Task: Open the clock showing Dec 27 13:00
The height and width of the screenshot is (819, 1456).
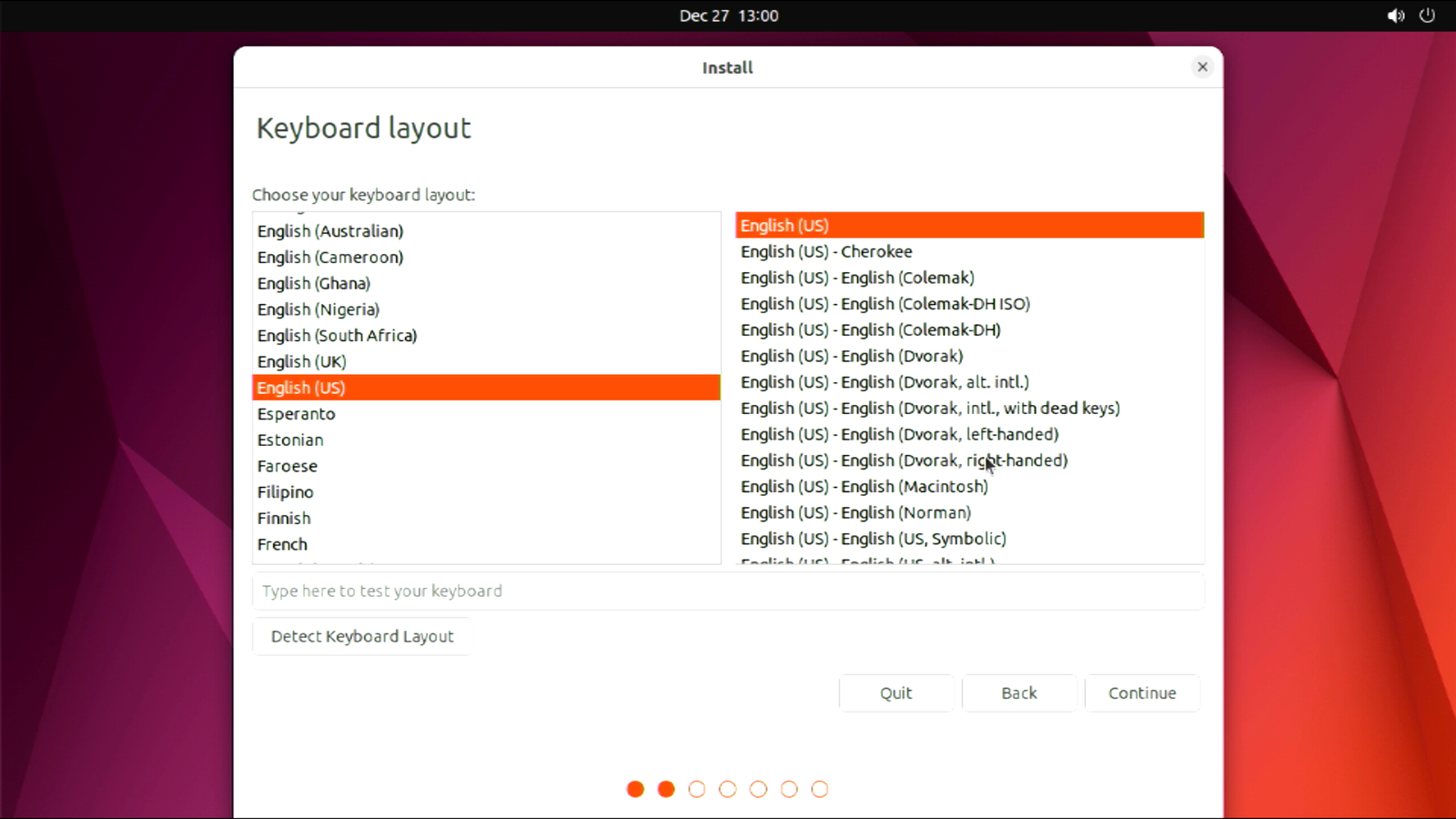Action: tap(728, 15)
